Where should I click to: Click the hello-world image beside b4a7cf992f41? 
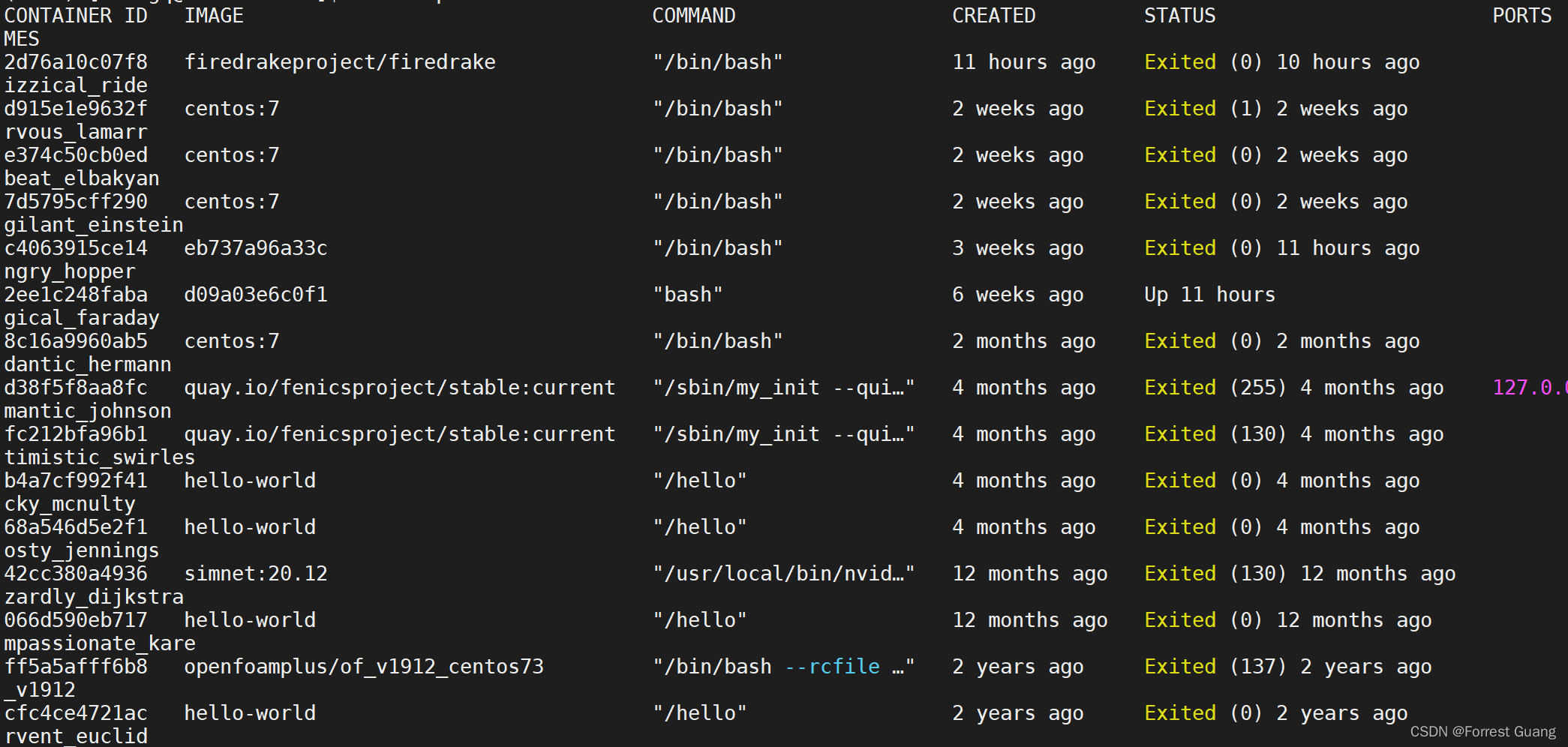250,480
